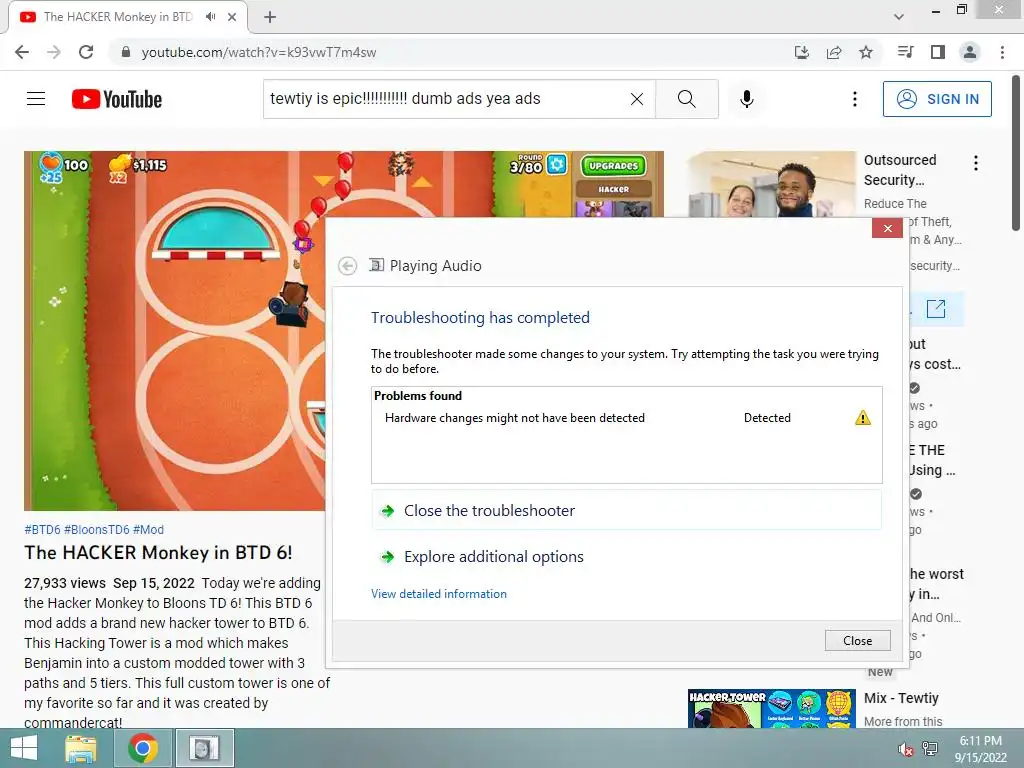1024x768 pixels.
Task: Click back arrow in Playing Audio troubleshooter
Action: 347,266
